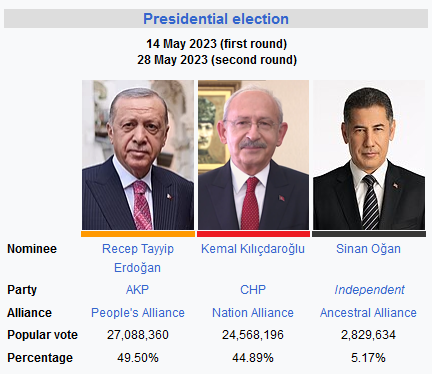Open the first candidate's portrait photo
This screenshot has width=432, height=374.
[x=138, y=155]
